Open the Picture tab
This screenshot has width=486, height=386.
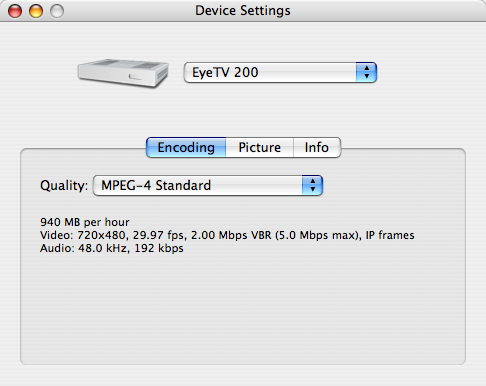(260, 147)
